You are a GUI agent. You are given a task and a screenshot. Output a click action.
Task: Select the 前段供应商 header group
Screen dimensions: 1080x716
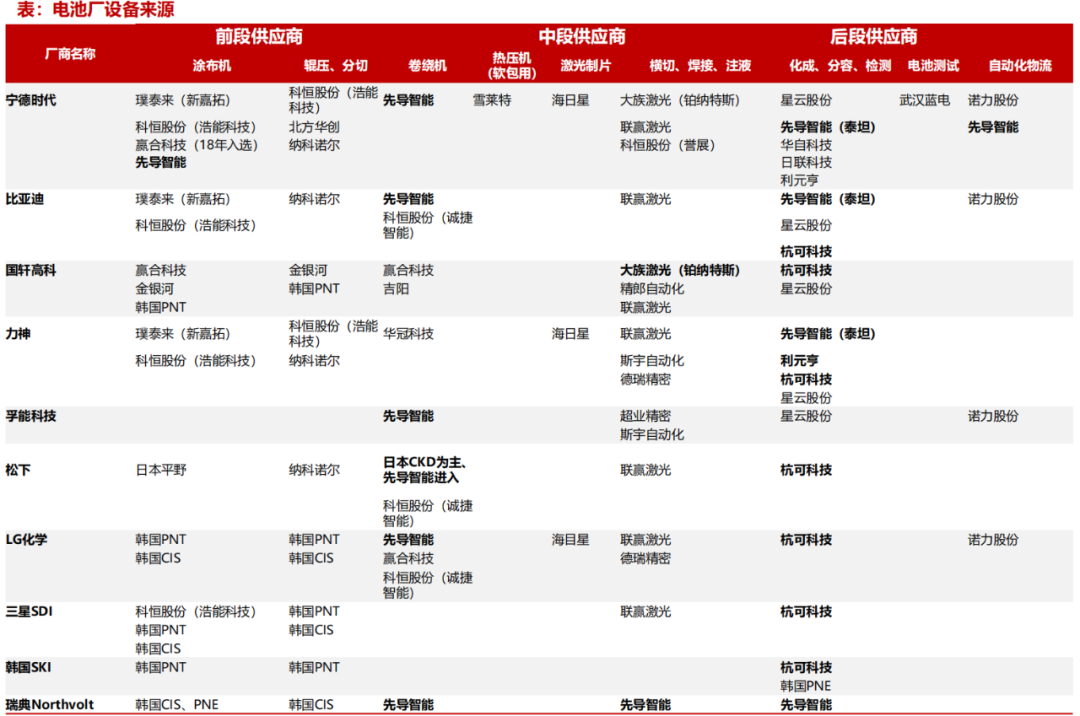point(259,36)
